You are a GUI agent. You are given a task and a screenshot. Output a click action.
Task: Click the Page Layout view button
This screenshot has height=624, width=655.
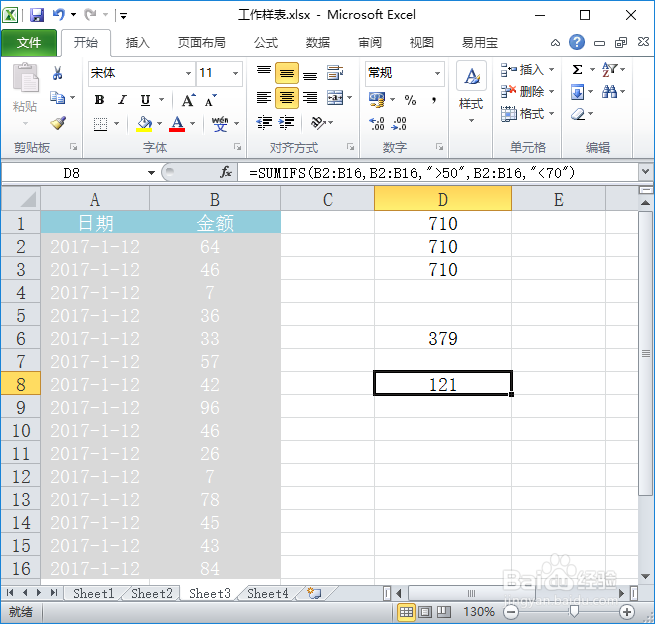(x=425, y=612)
